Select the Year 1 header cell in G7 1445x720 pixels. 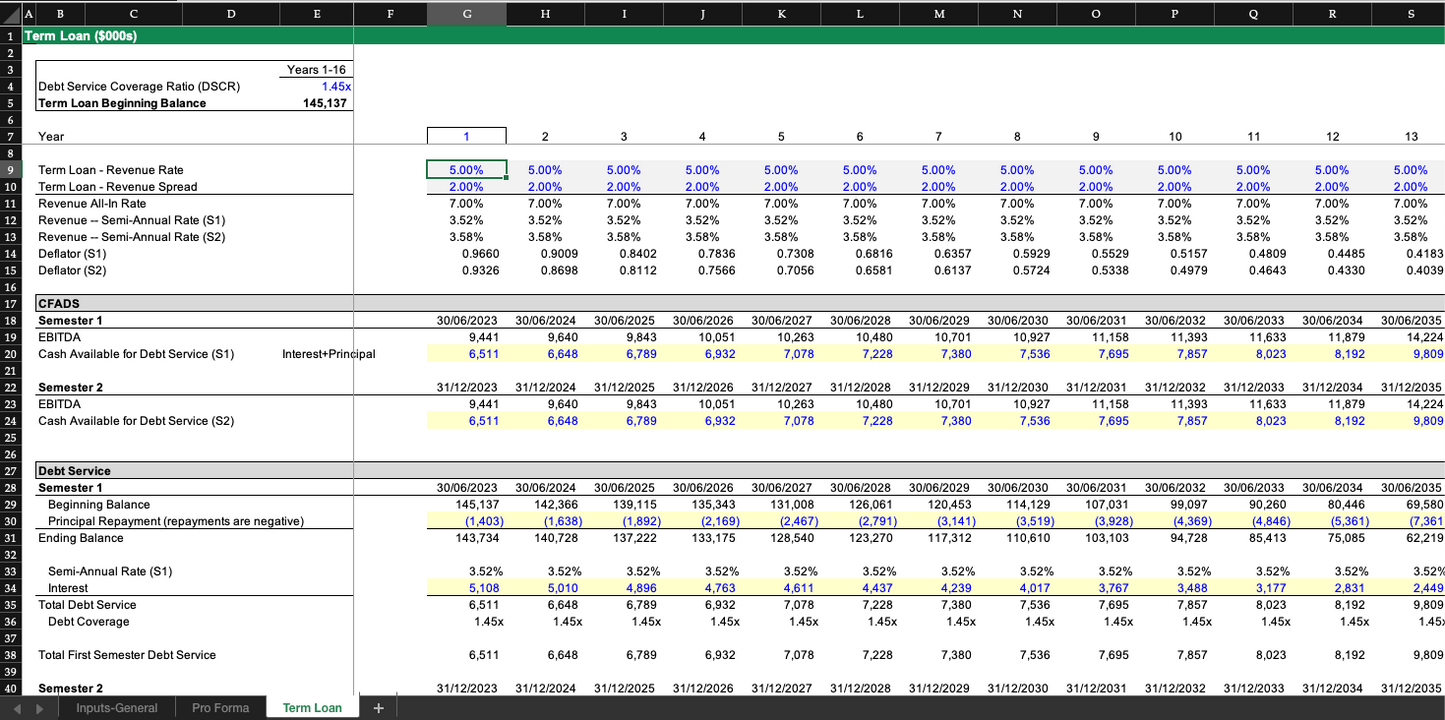click(466, 136)
